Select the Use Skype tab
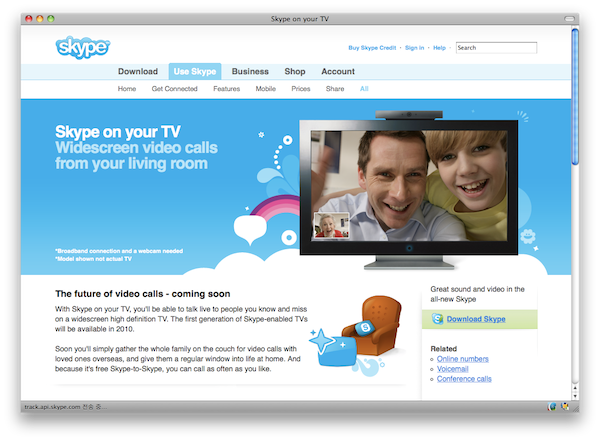600x441 pixels. 195,72
